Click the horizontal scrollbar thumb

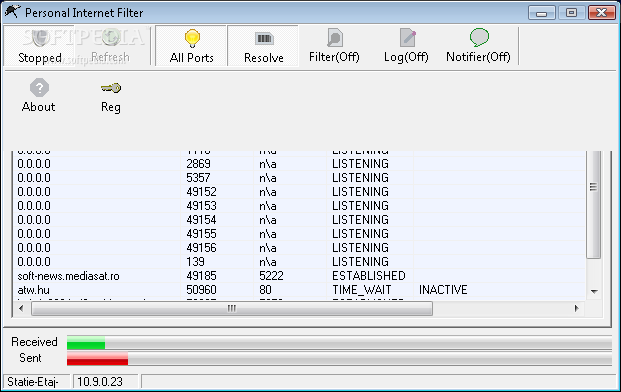tap(232, 308)
